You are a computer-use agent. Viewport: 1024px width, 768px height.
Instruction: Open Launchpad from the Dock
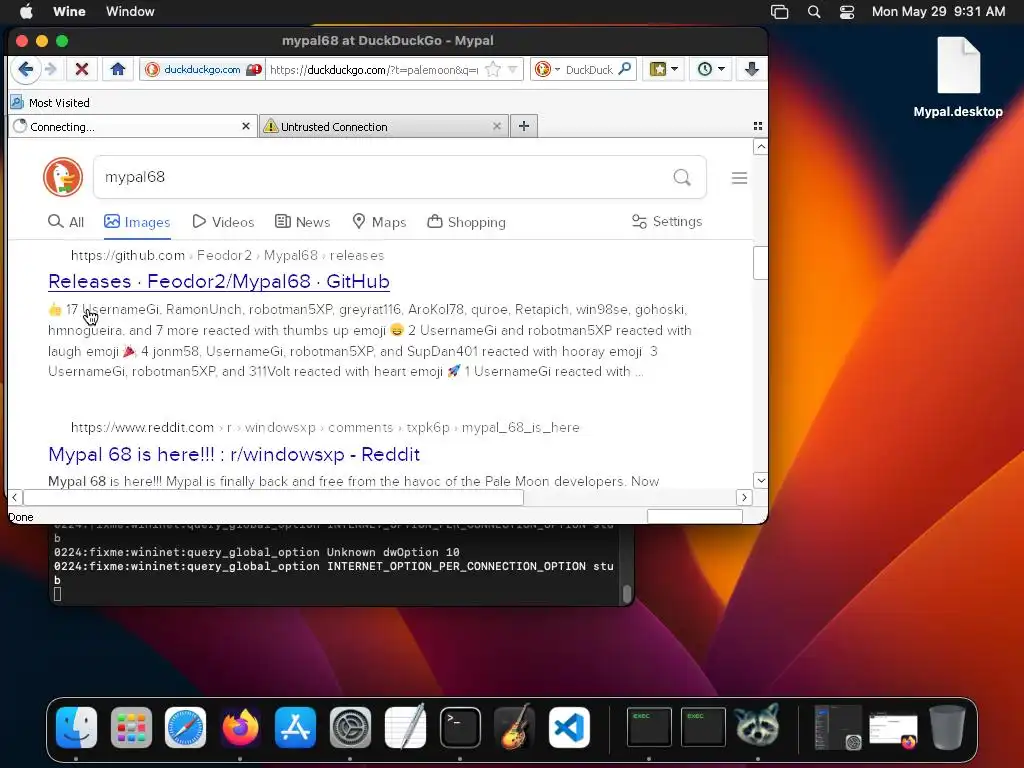131,728
